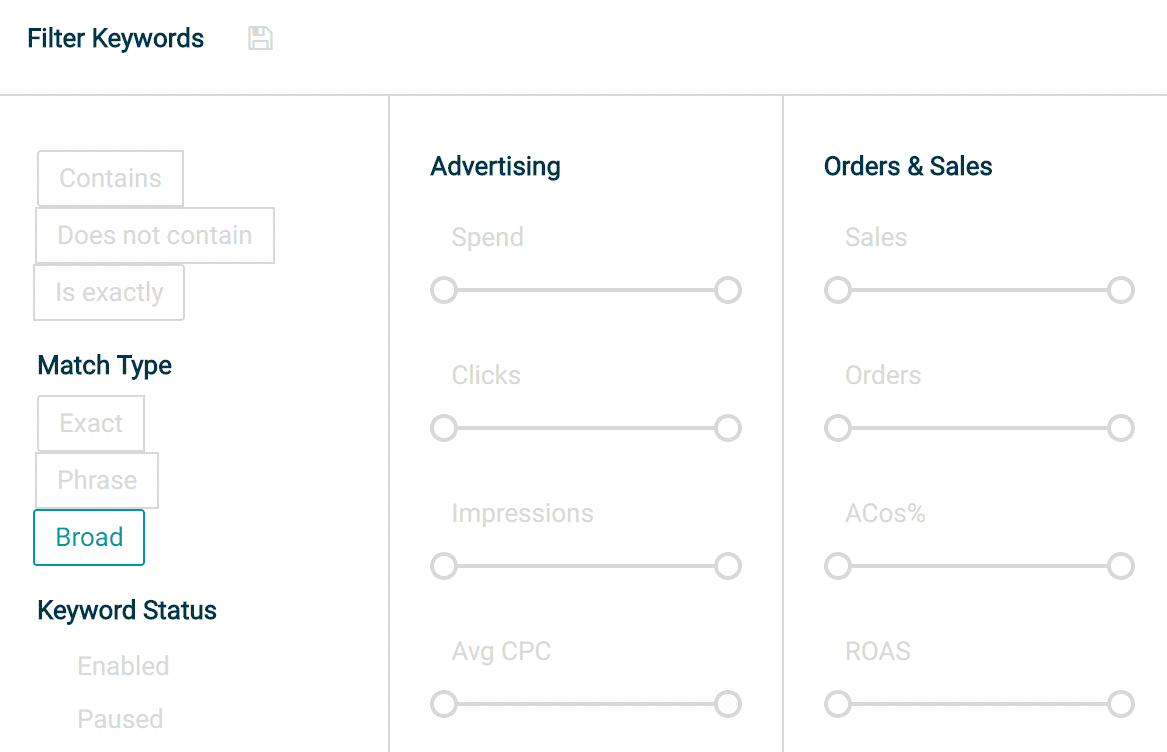The image size is (1167, 752).
Task: Click the Orders slider maximum handle
Action: 1121,428
